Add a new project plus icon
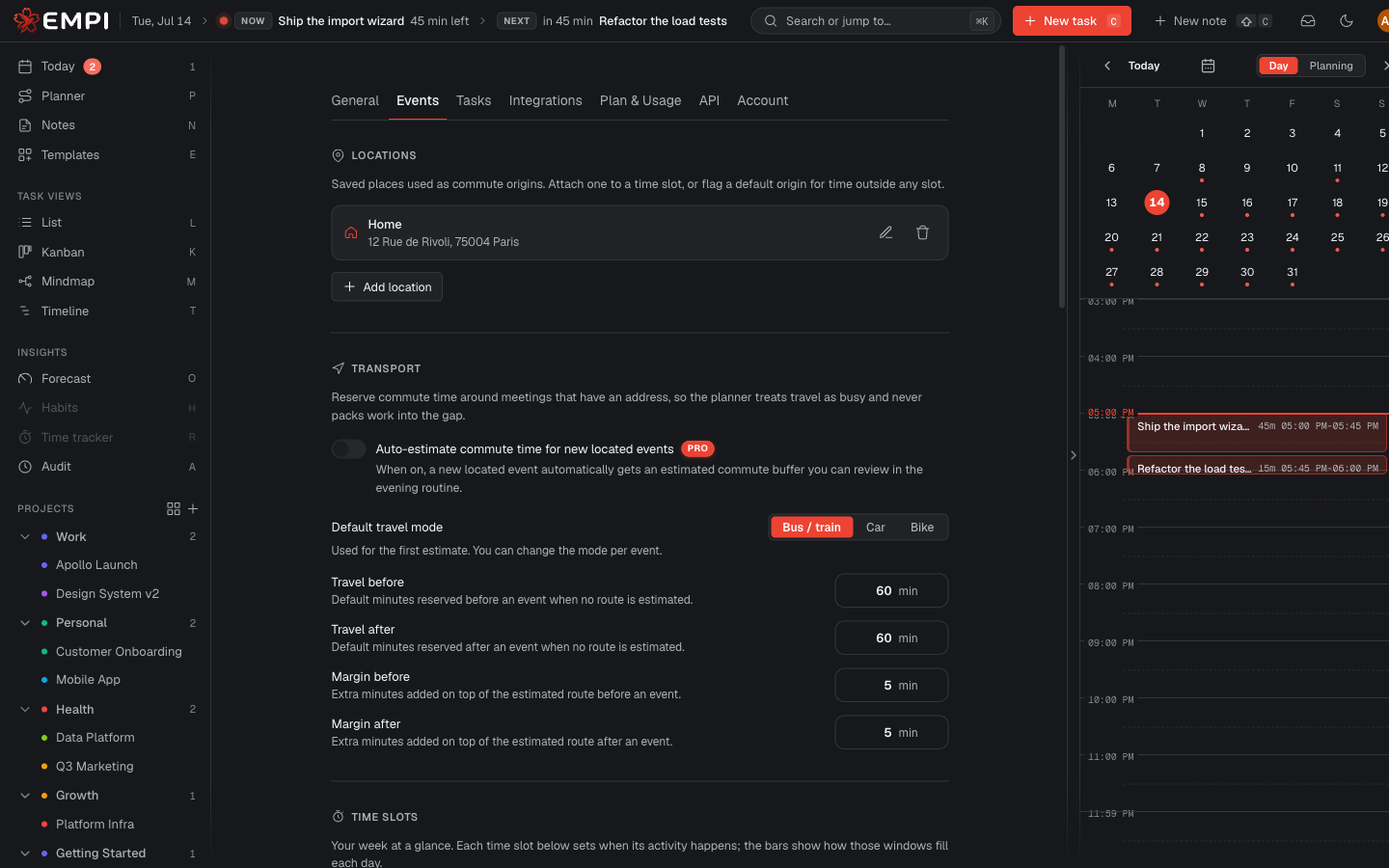 tap(193, 508)
